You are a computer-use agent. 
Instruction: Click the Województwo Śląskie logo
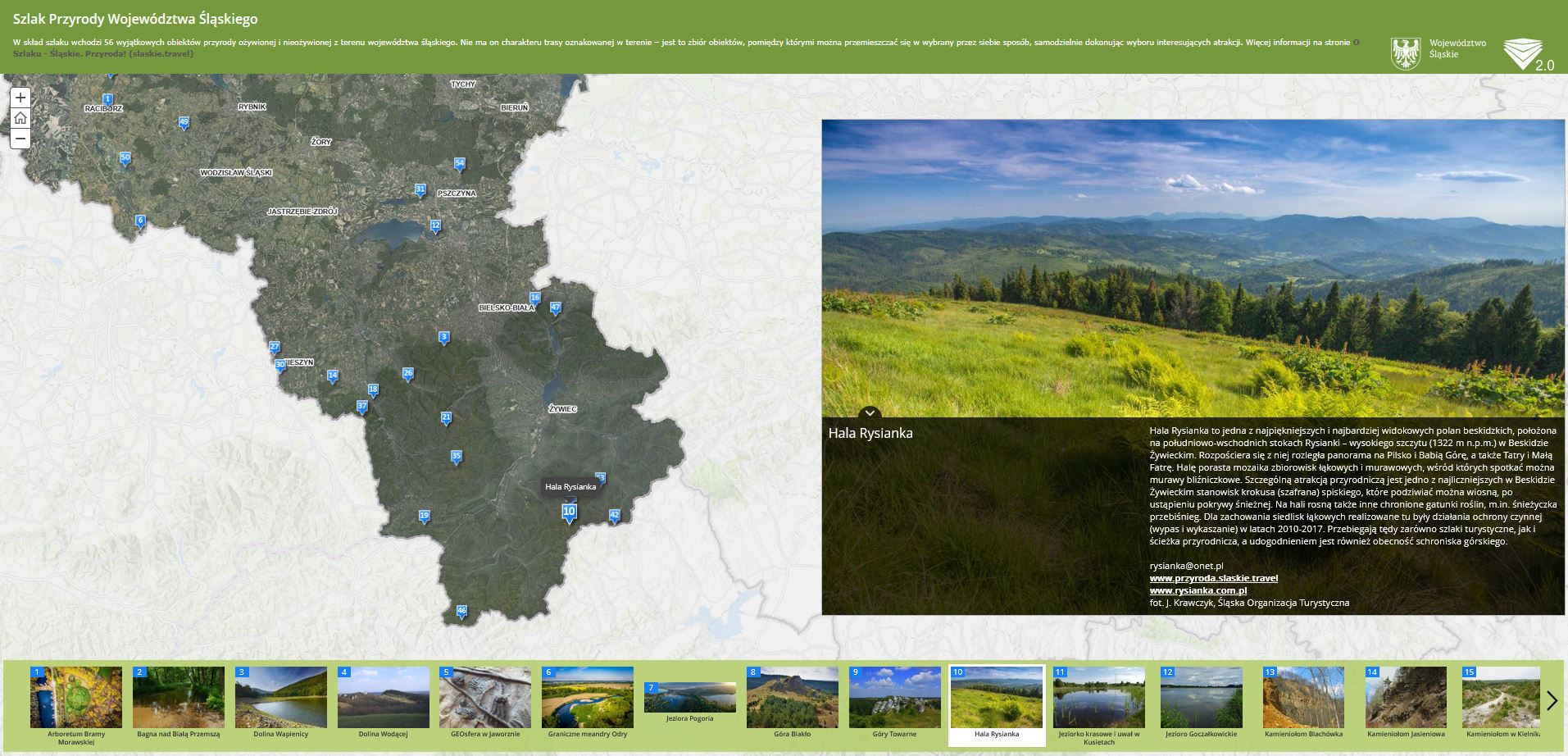click(x=1438, y=53)
